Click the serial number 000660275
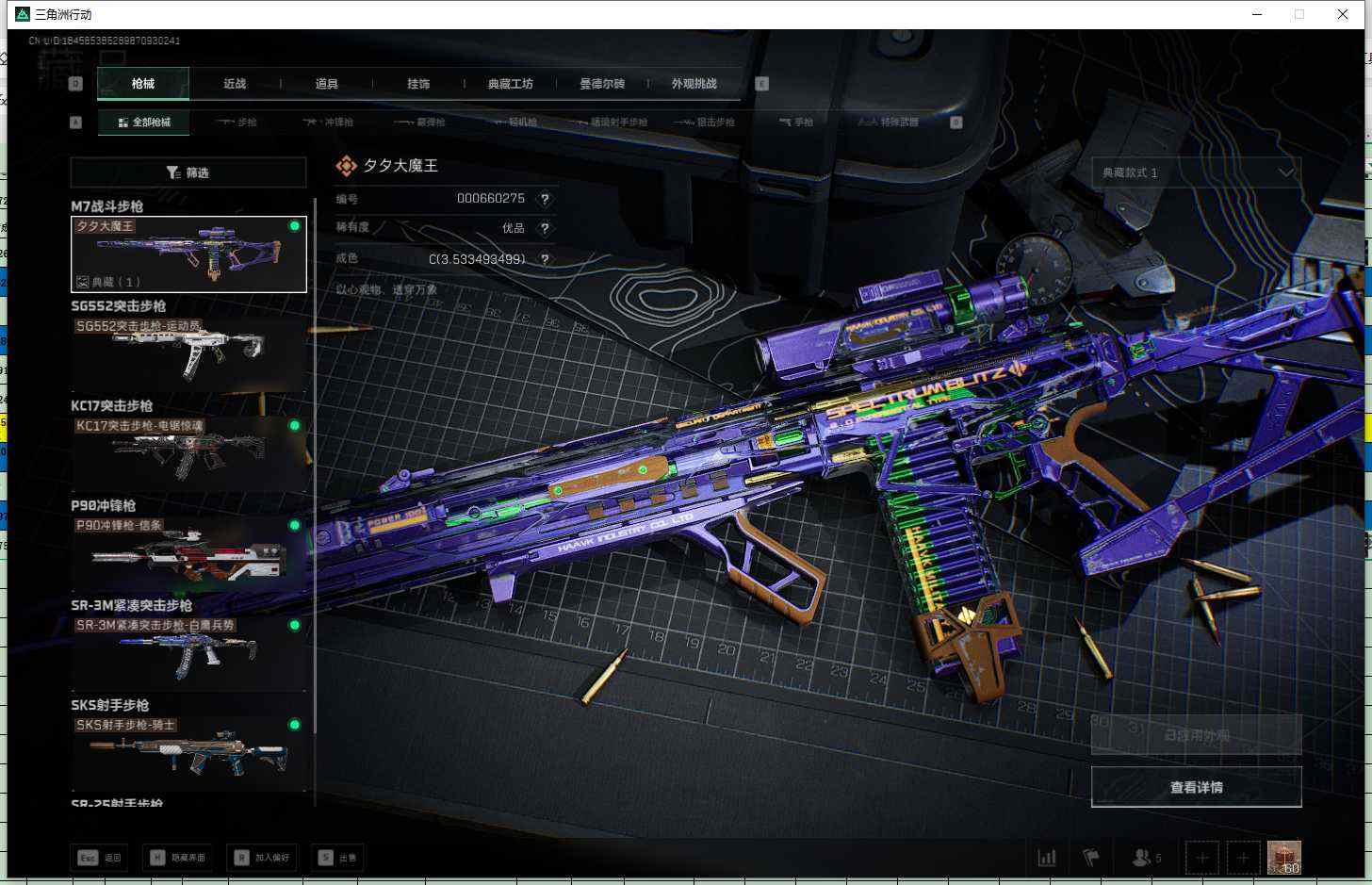Viewport: 1372px width, 885px height. pyautogui.click(x=491, y=199)
